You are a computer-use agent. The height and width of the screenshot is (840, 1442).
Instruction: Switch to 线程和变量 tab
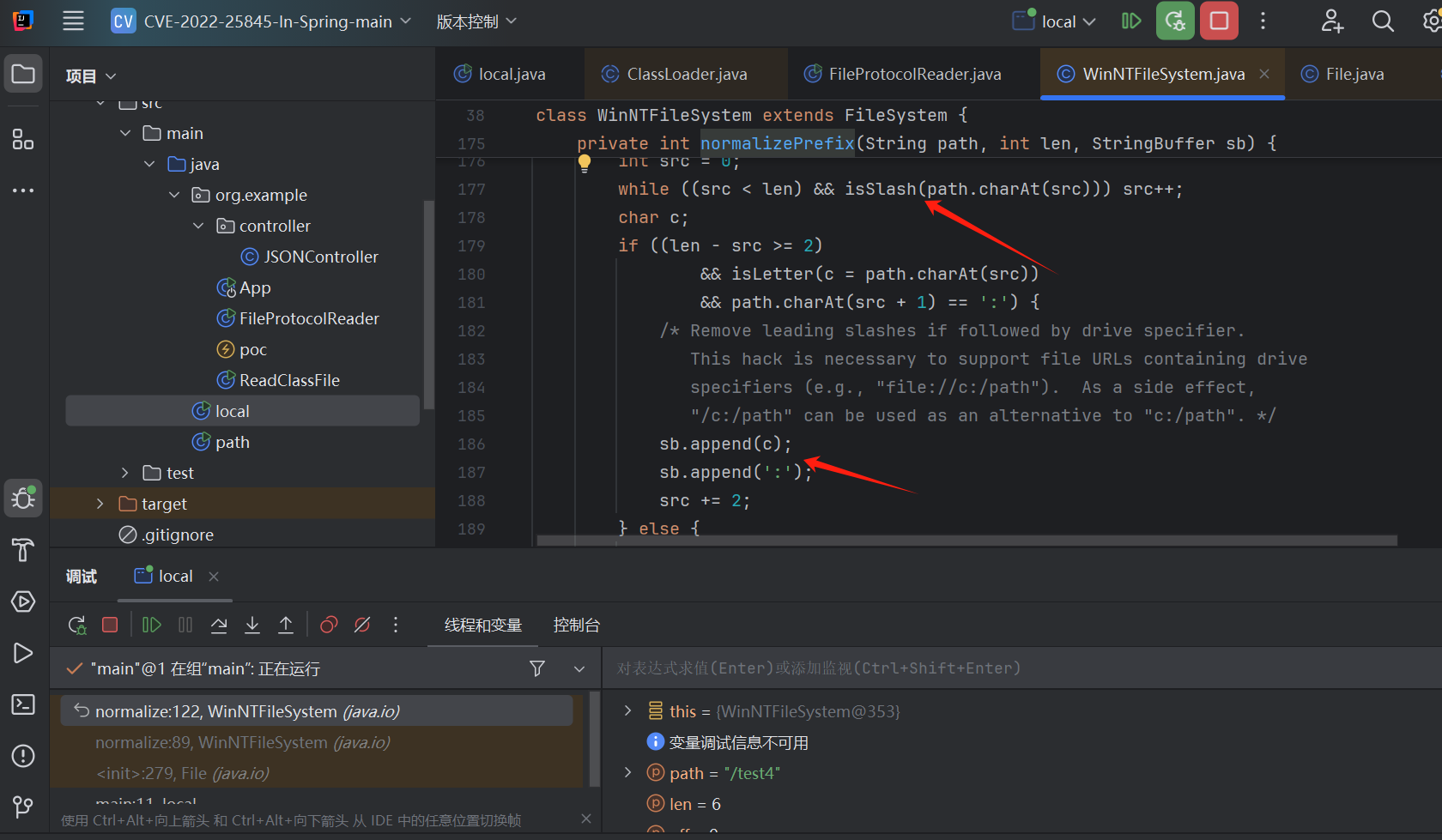(483, 625)
